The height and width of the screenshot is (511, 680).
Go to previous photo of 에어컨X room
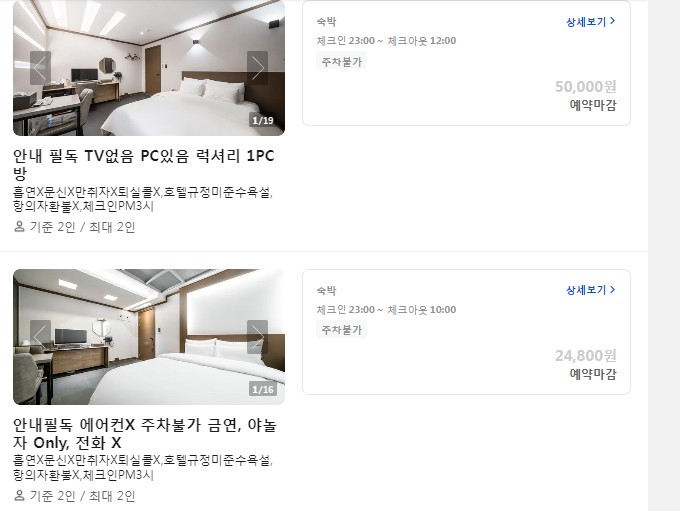[40, 337]
